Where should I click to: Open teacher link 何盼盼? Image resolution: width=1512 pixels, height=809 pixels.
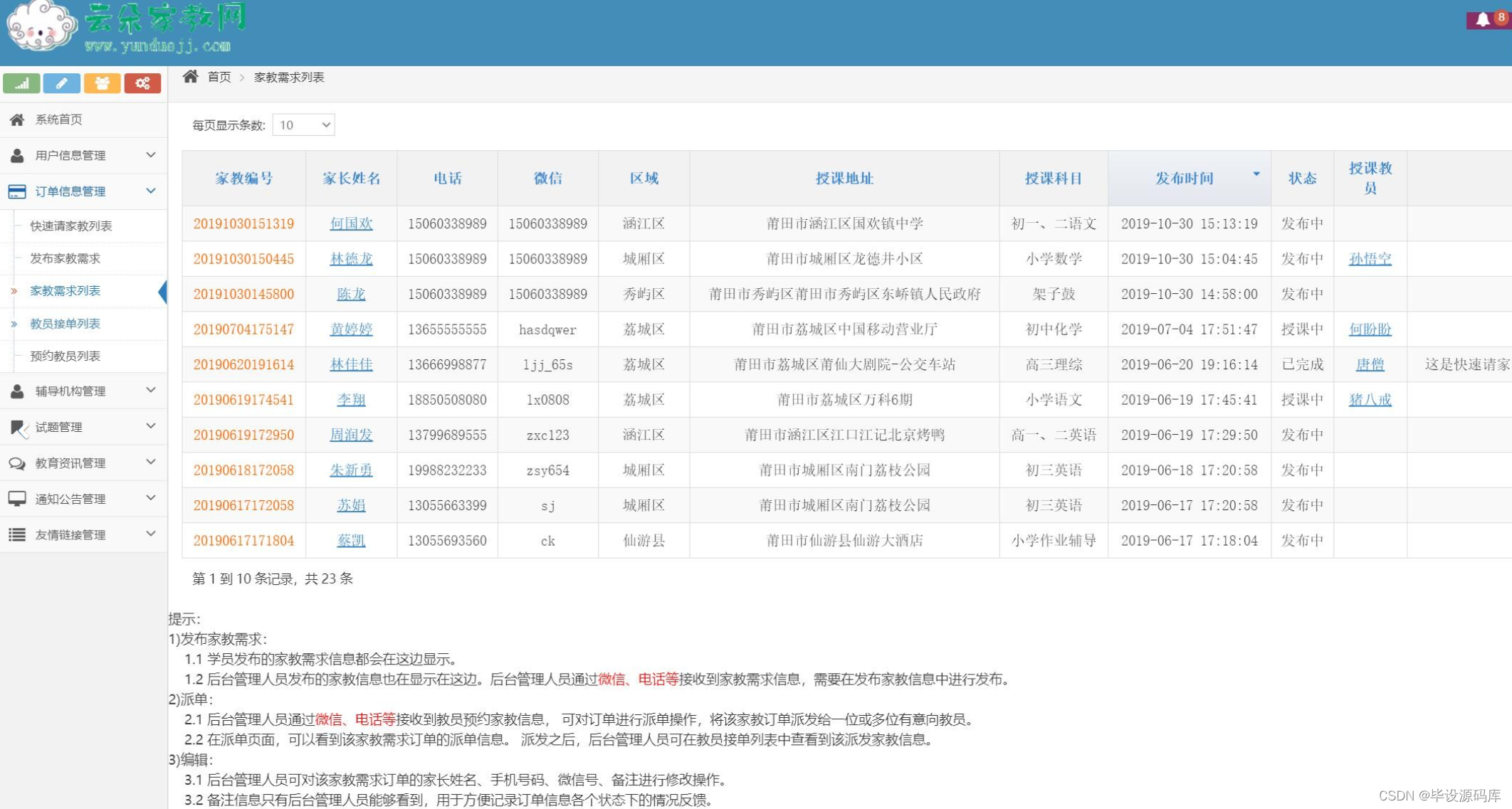click(x=1370, y=329)
